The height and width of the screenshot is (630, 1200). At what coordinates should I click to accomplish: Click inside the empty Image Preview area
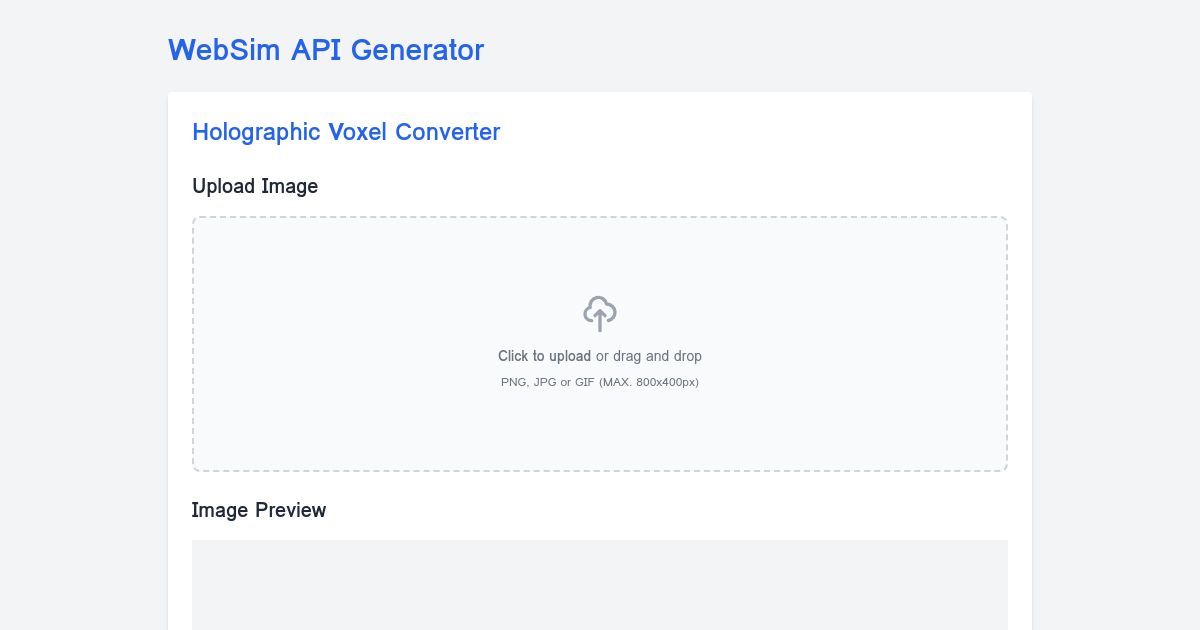pos(600,585)
